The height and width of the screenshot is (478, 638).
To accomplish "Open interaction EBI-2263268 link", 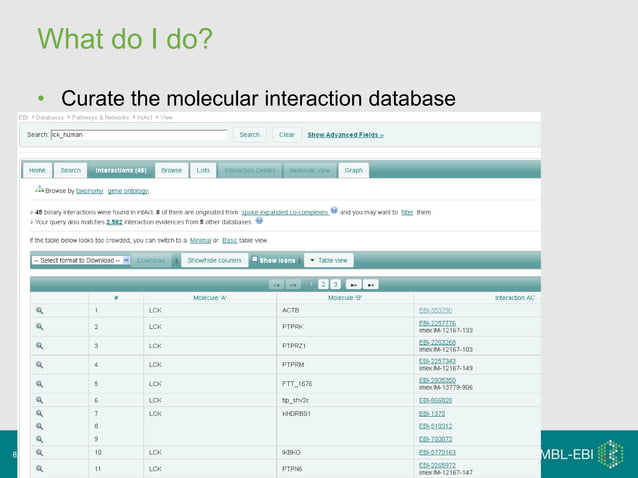I will pyautogui.click(x=437, y=342).
